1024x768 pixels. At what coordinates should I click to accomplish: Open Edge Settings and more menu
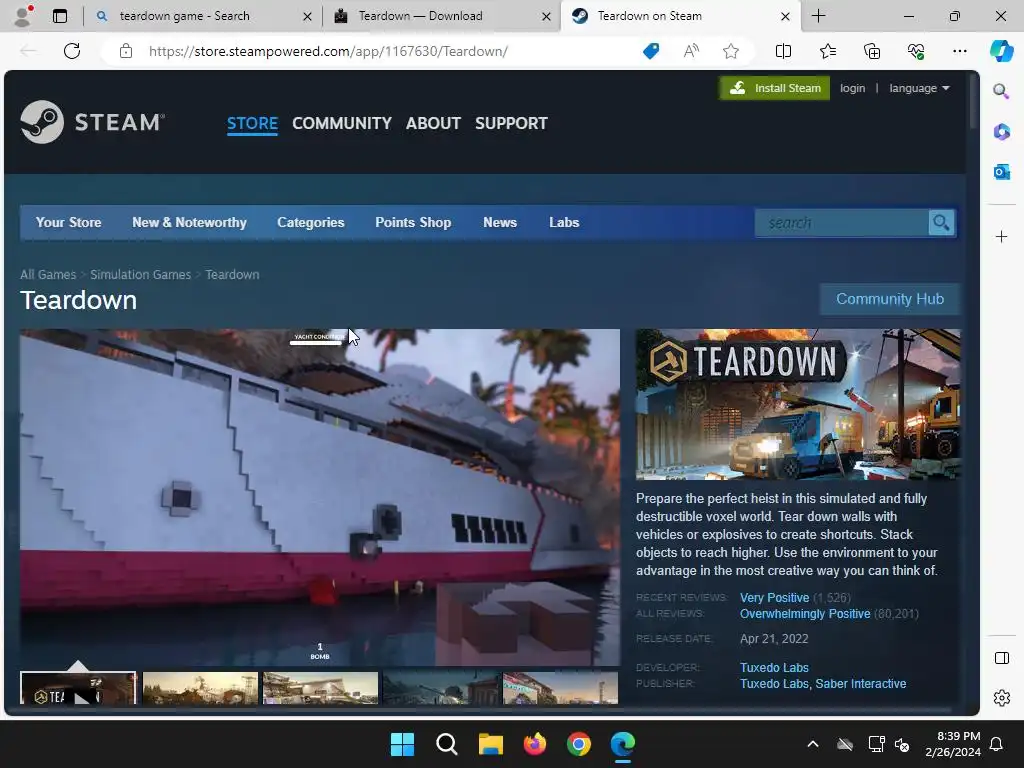pos(959,51)
